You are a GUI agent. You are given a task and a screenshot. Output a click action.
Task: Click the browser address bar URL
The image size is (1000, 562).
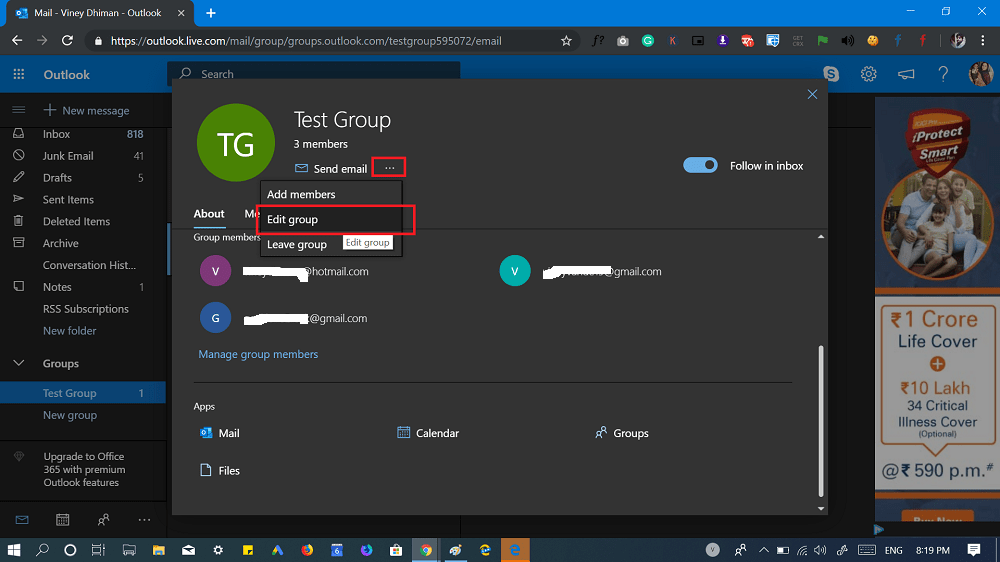(x=306, y=41)
